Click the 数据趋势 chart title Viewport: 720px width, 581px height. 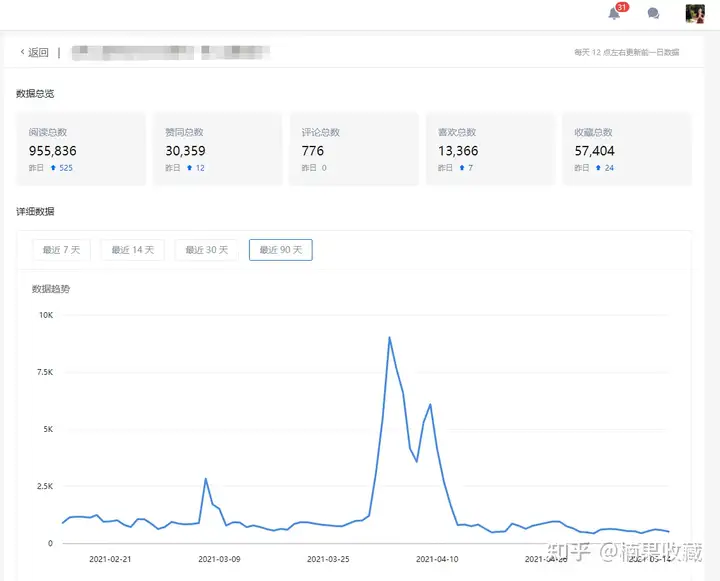pos(51,289)
